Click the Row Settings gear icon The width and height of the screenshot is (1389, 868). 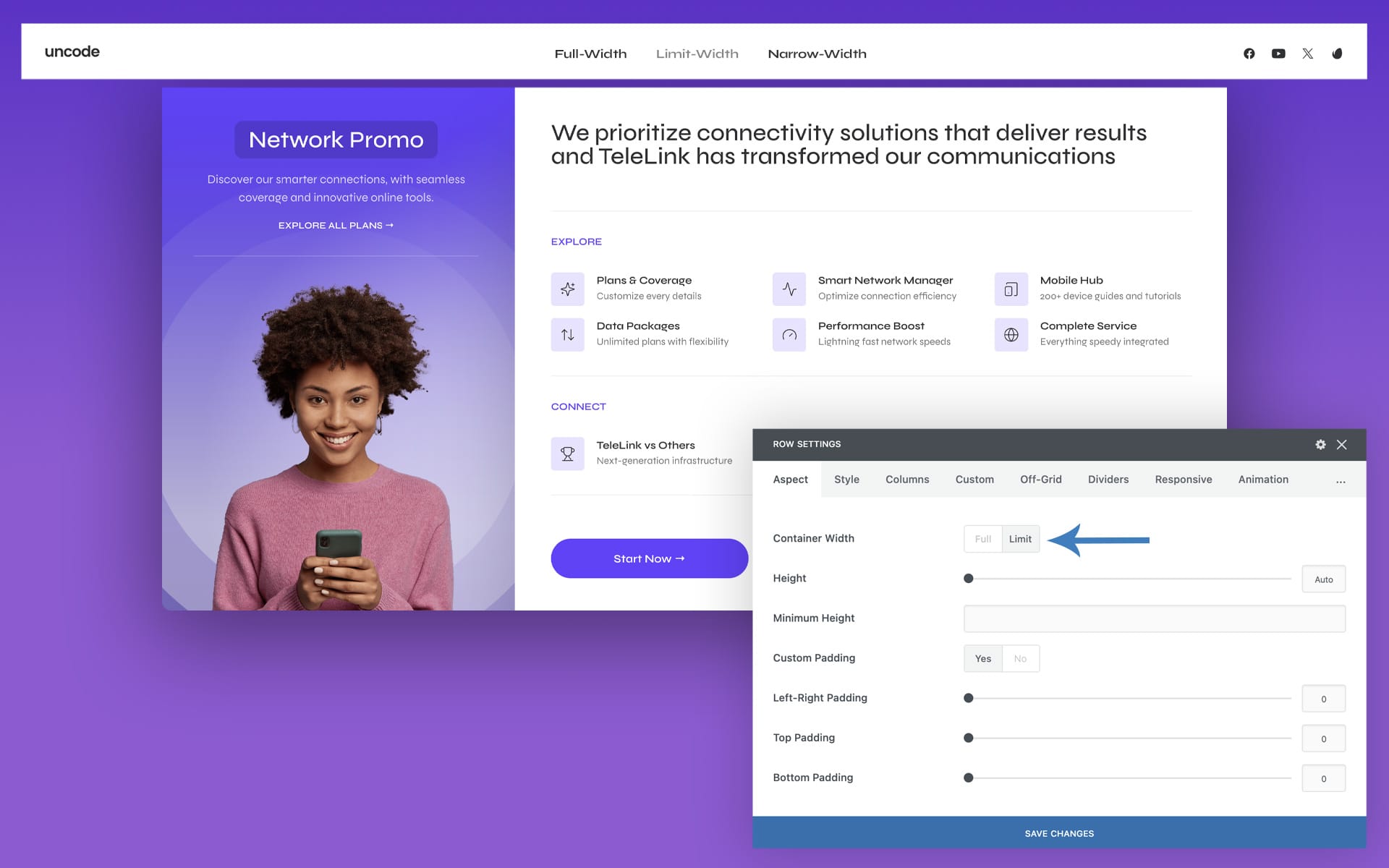[1320, 444]
